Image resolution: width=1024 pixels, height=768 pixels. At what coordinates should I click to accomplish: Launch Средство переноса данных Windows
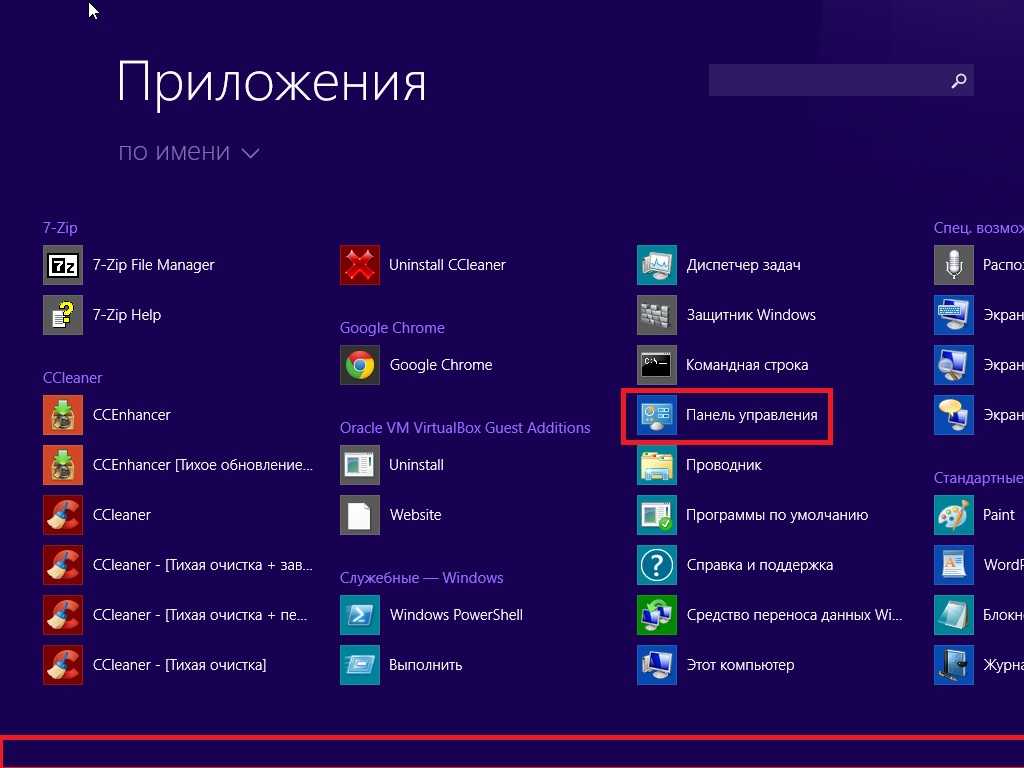pyautogui.click(x=769, y=615)
